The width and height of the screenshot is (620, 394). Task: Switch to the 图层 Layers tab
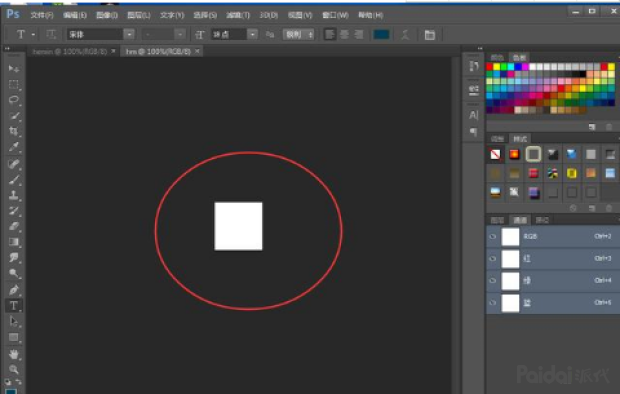[x=497, y=220]
